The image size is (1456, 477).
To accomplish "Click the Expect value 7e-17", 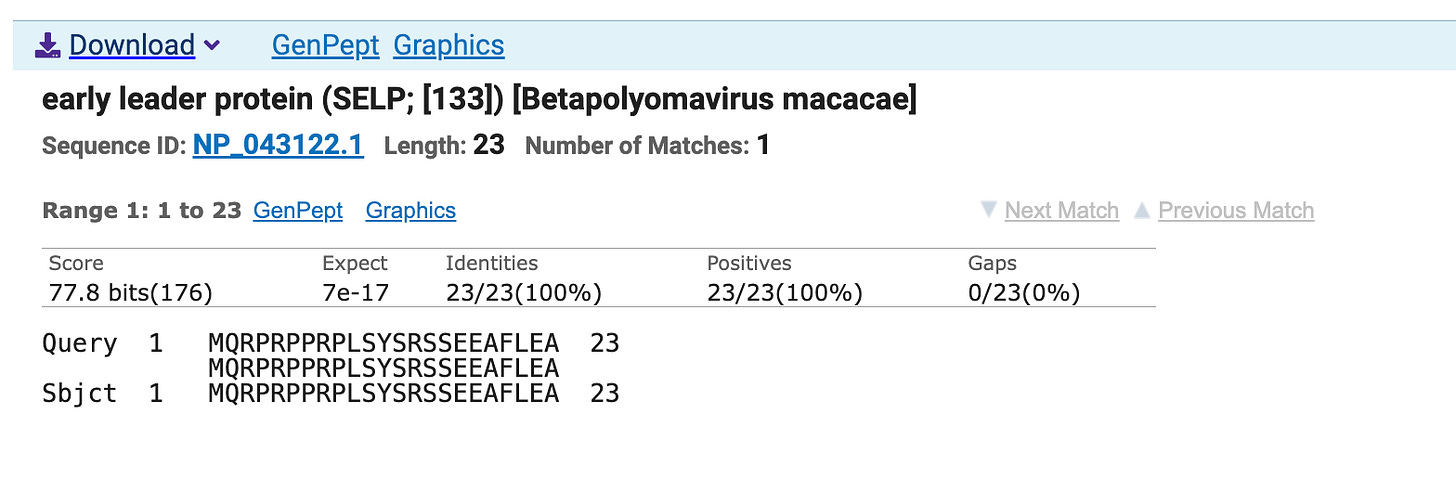I will 355,293.
